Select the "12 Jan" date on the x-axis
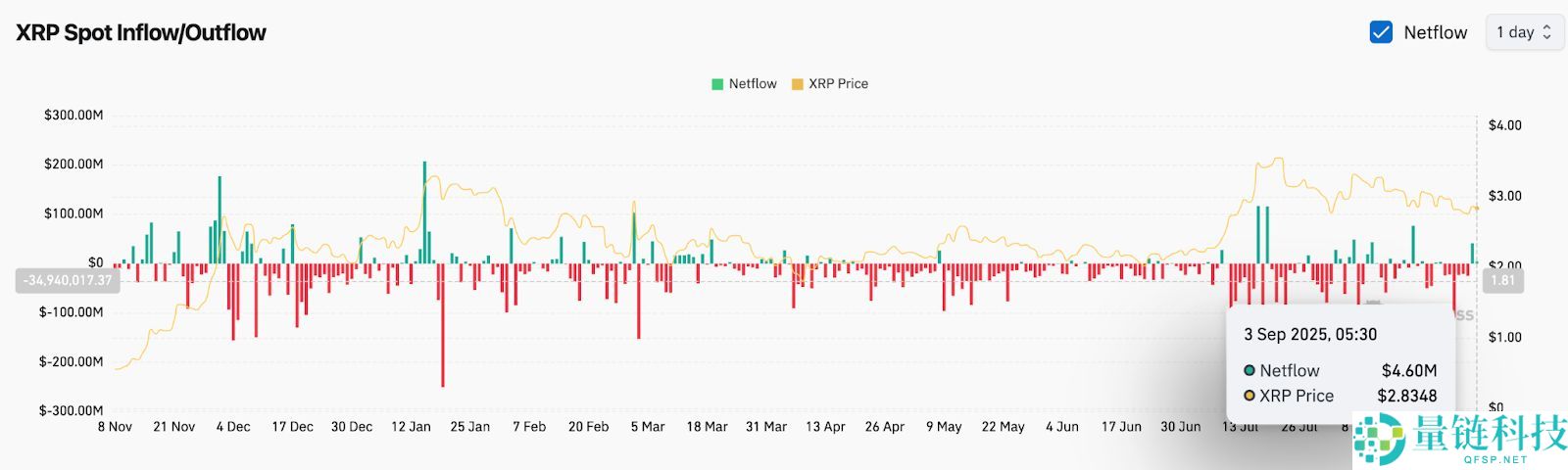 click(411, 427)
